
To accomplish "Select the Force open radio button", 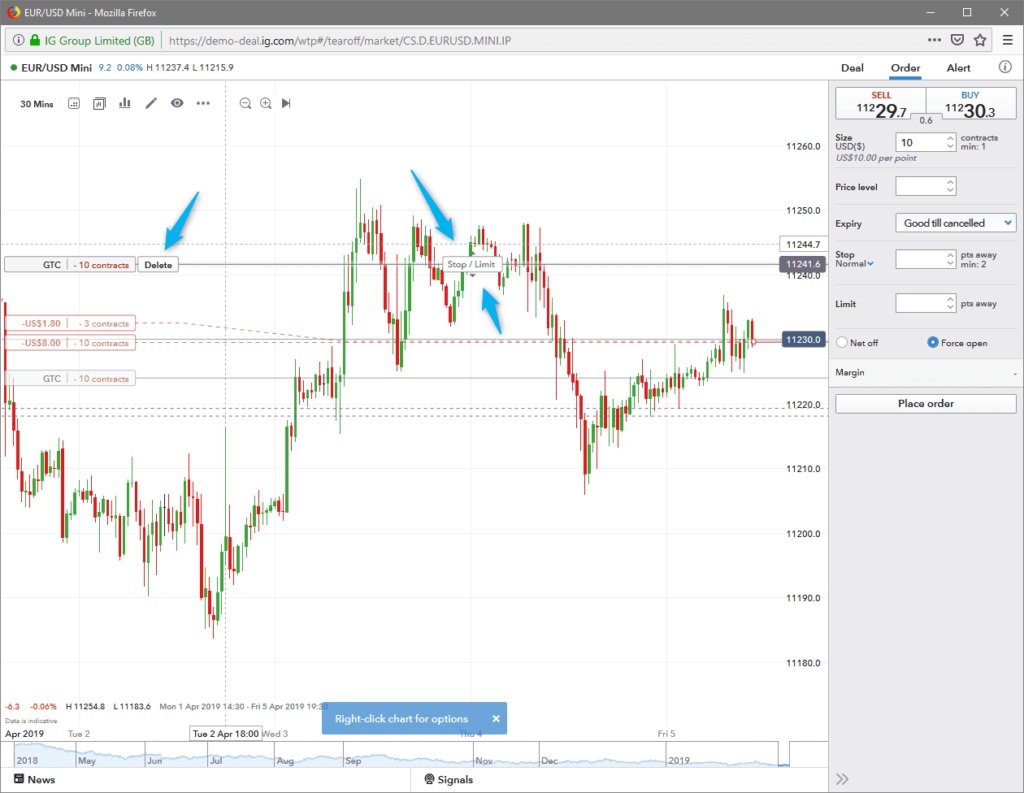I will tap(932, 342).
